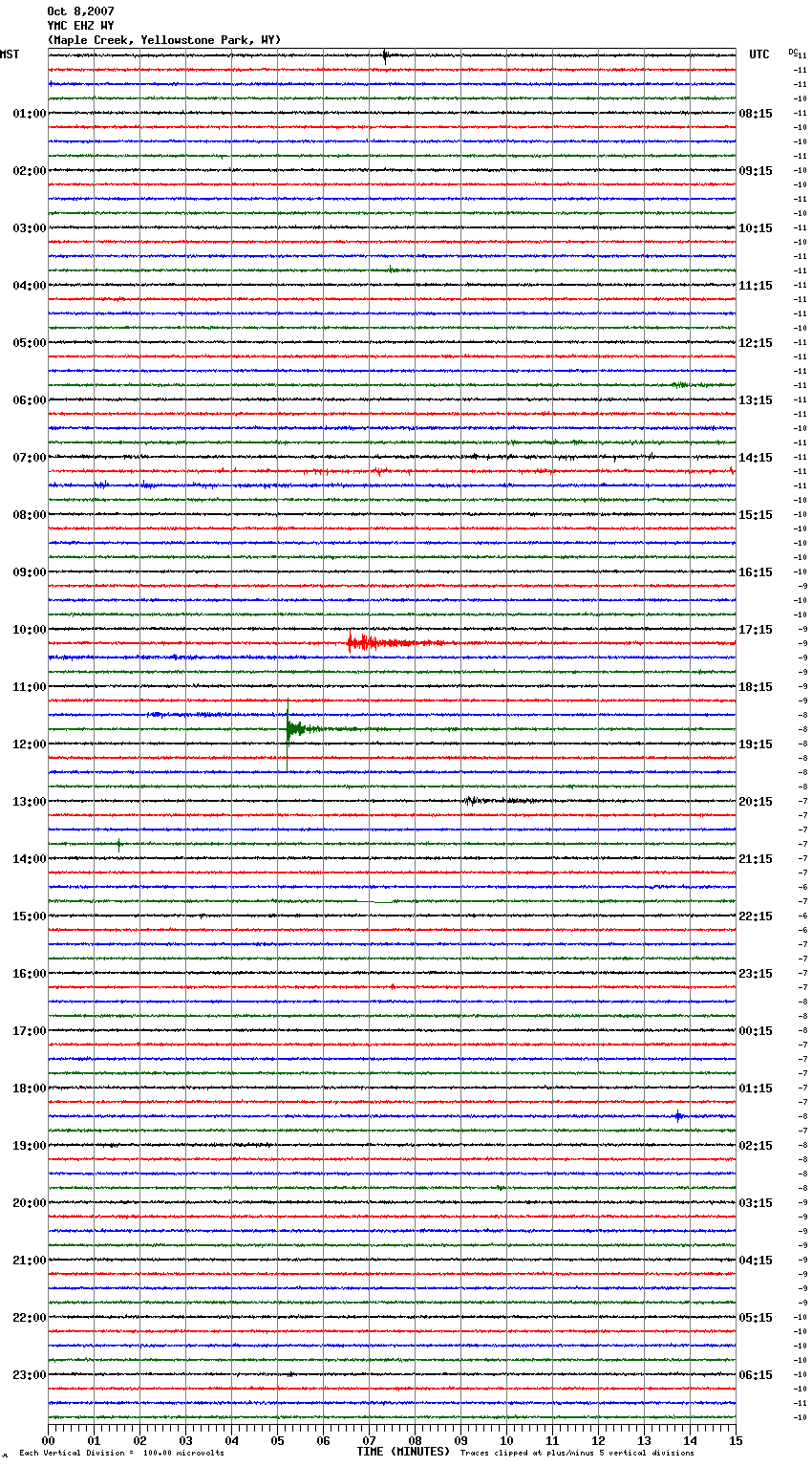Screen dimensions: 812x1466
Task: Click the "Each Vertical Division = 100.00 microvolts" note
Action: tap(121, 1454)
